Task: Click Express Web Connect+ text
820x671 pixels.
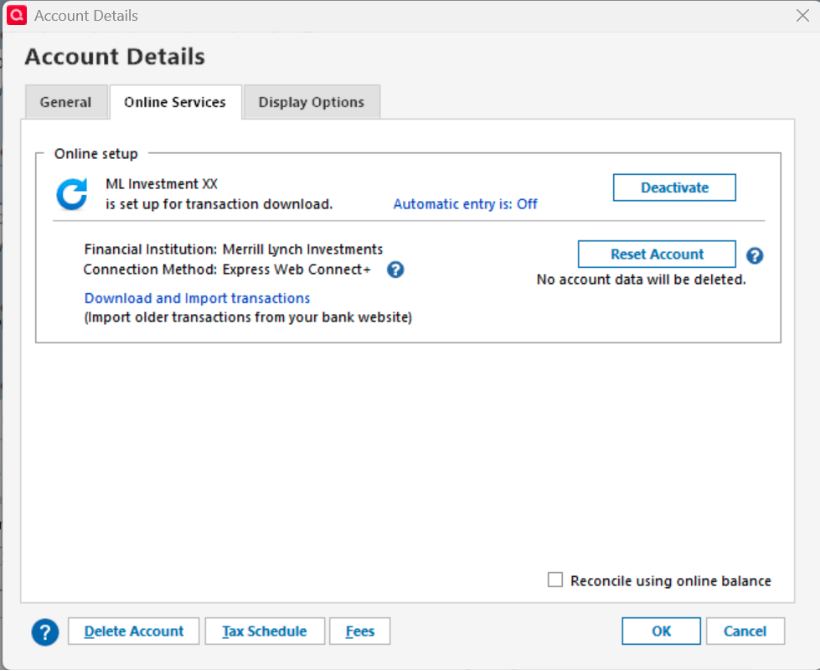Action: 297,270
